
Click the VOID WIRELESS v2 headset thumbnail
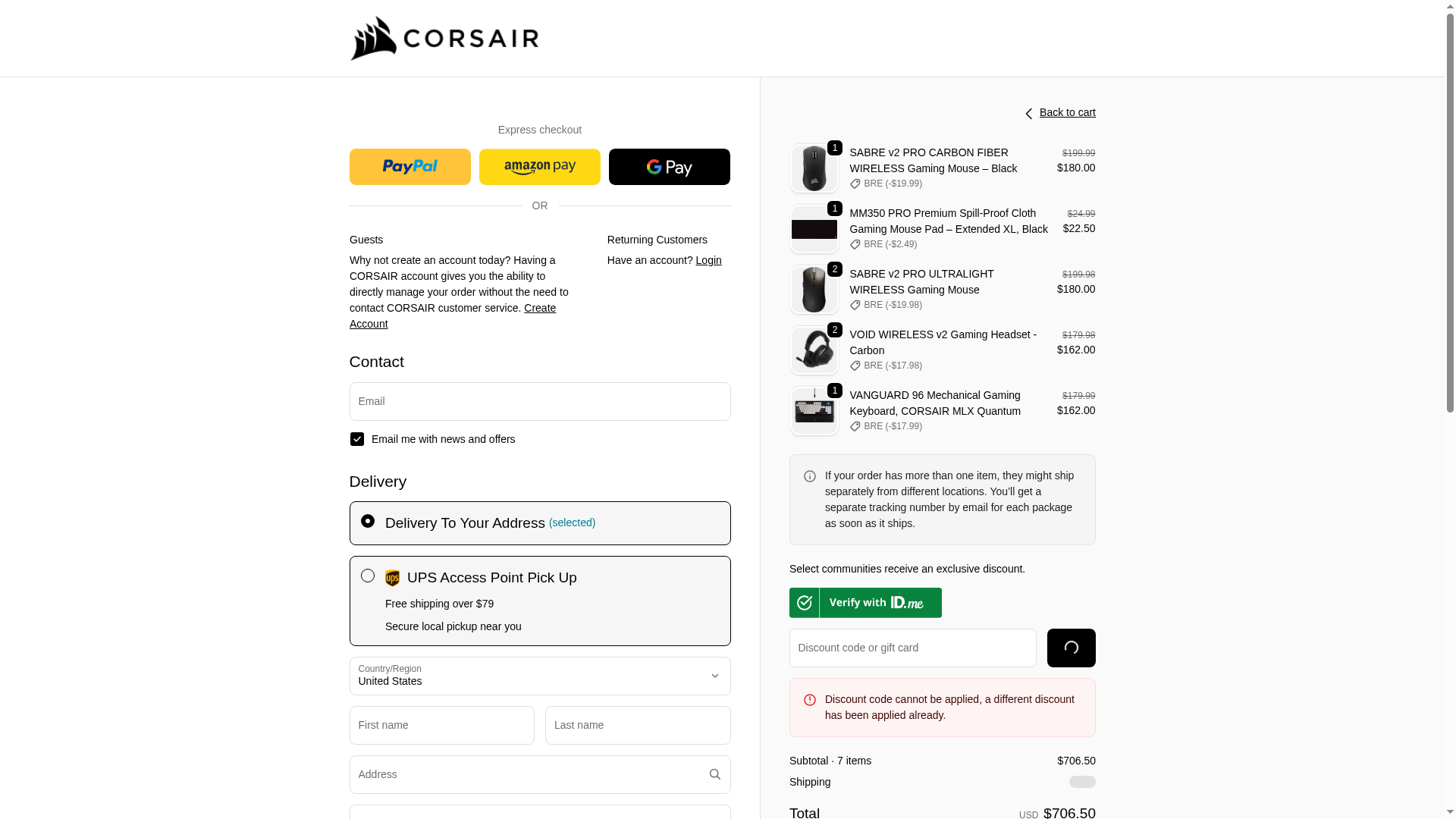[x=814, y=350]
